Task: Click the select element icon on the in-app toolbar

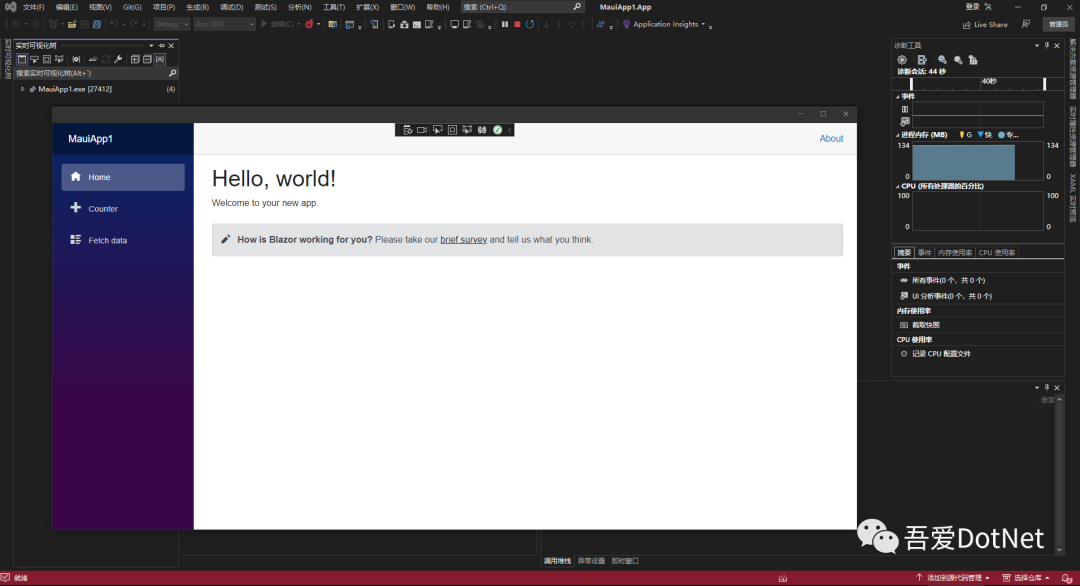Action: (x=437, y=129)
